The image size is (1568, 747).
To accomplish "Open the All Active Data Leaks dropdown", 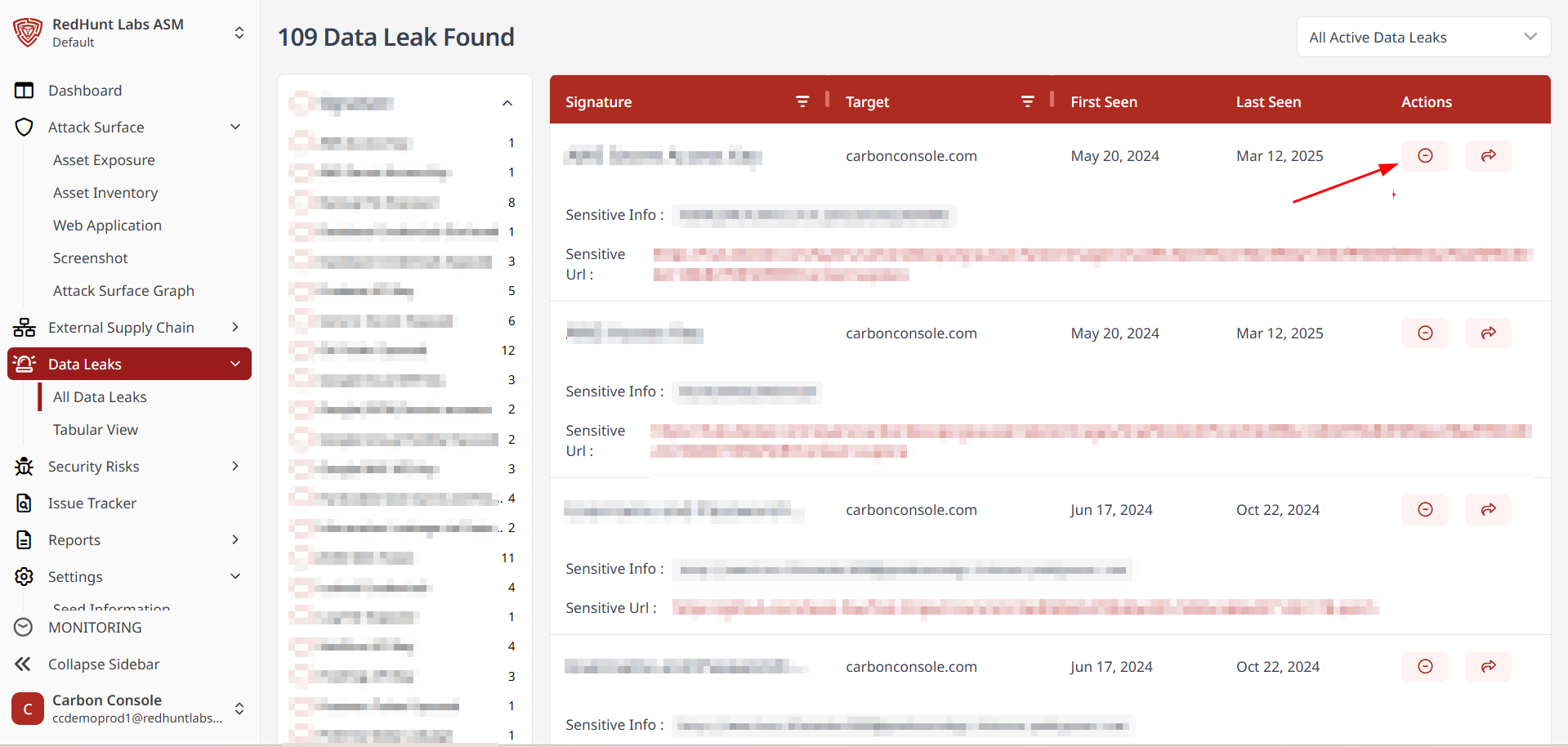I will [1423, 37].
